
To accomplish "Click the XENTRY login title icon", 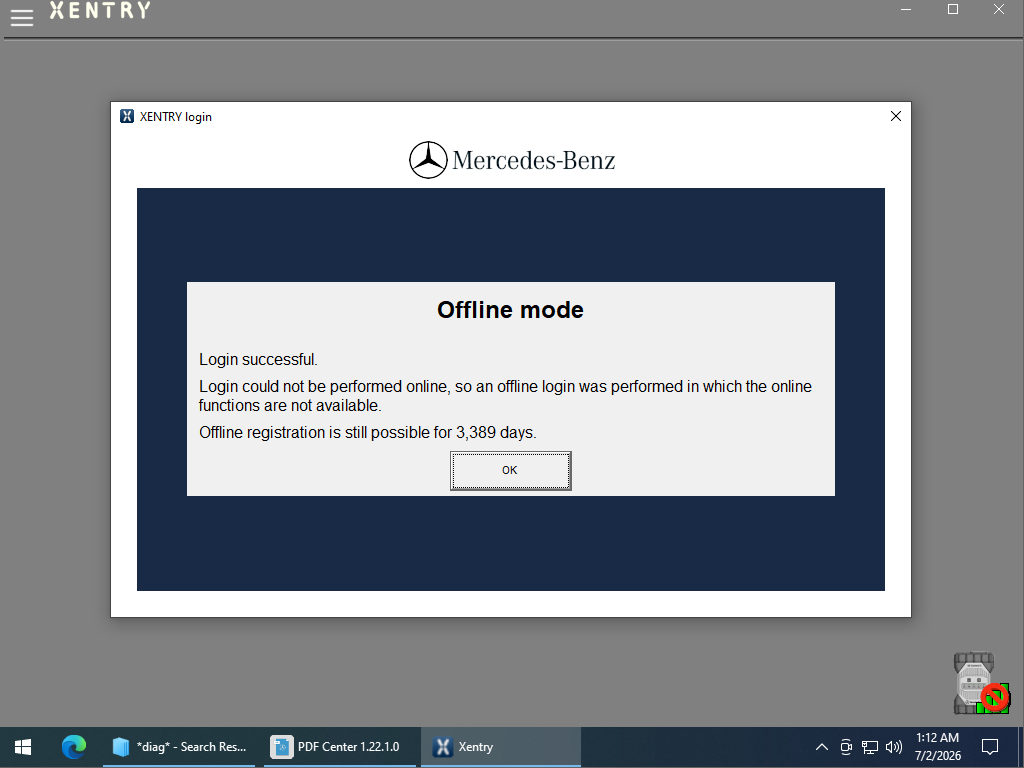I will pyautogui.click(x=127, y=116).
